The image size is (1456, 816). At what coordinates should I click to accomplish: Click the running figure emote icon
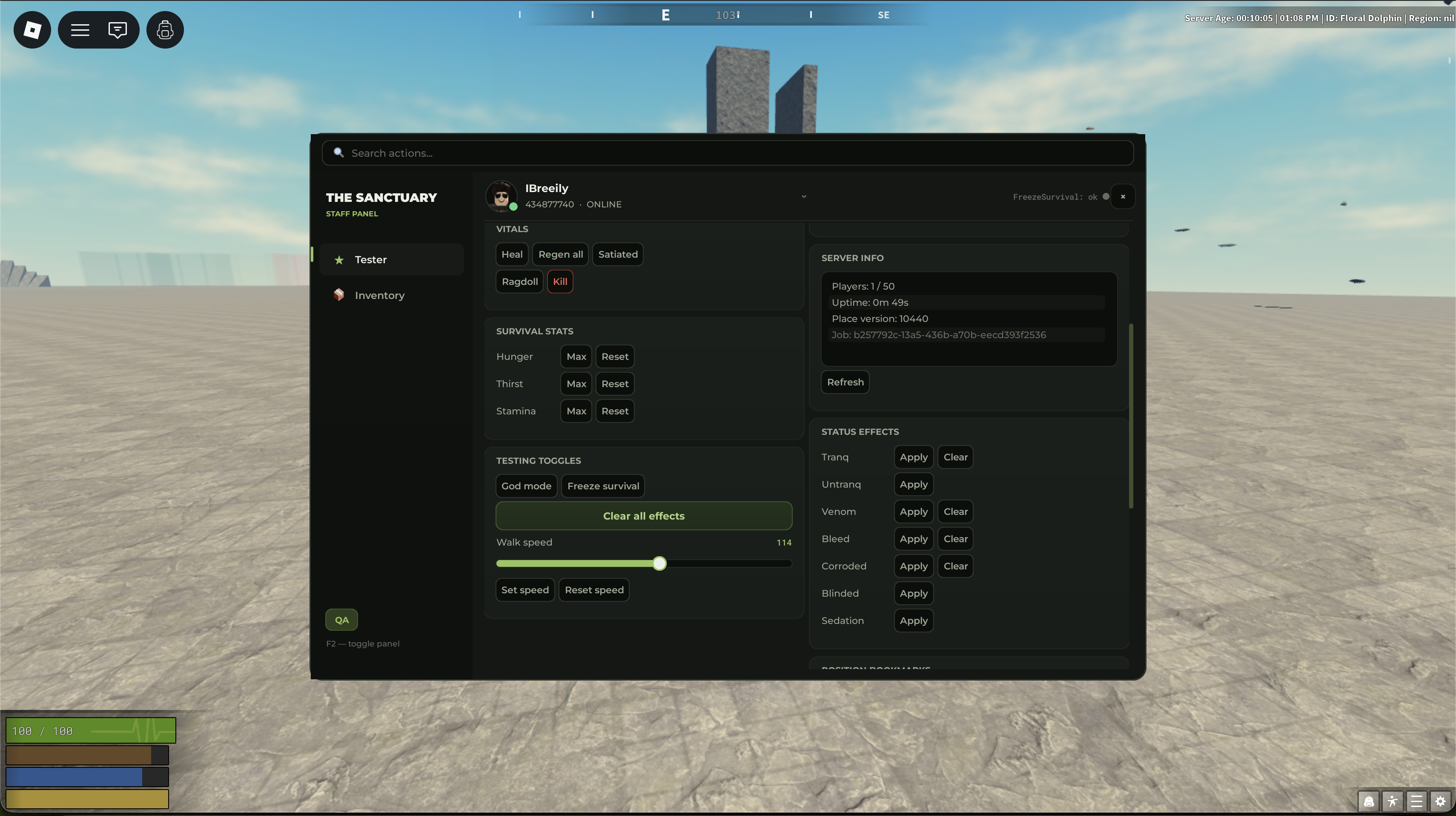pos(1393,801)
